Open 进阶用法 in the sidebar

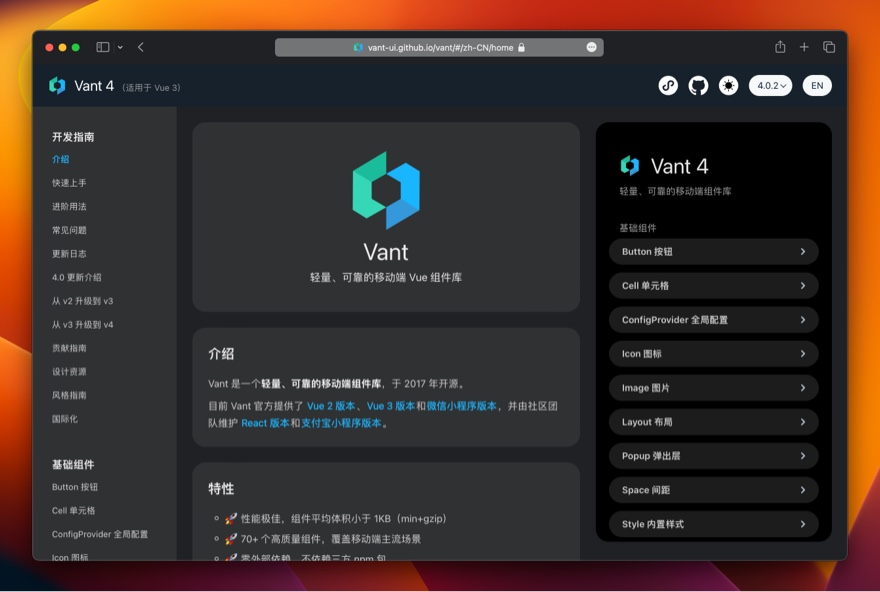(x=69, y=206)
